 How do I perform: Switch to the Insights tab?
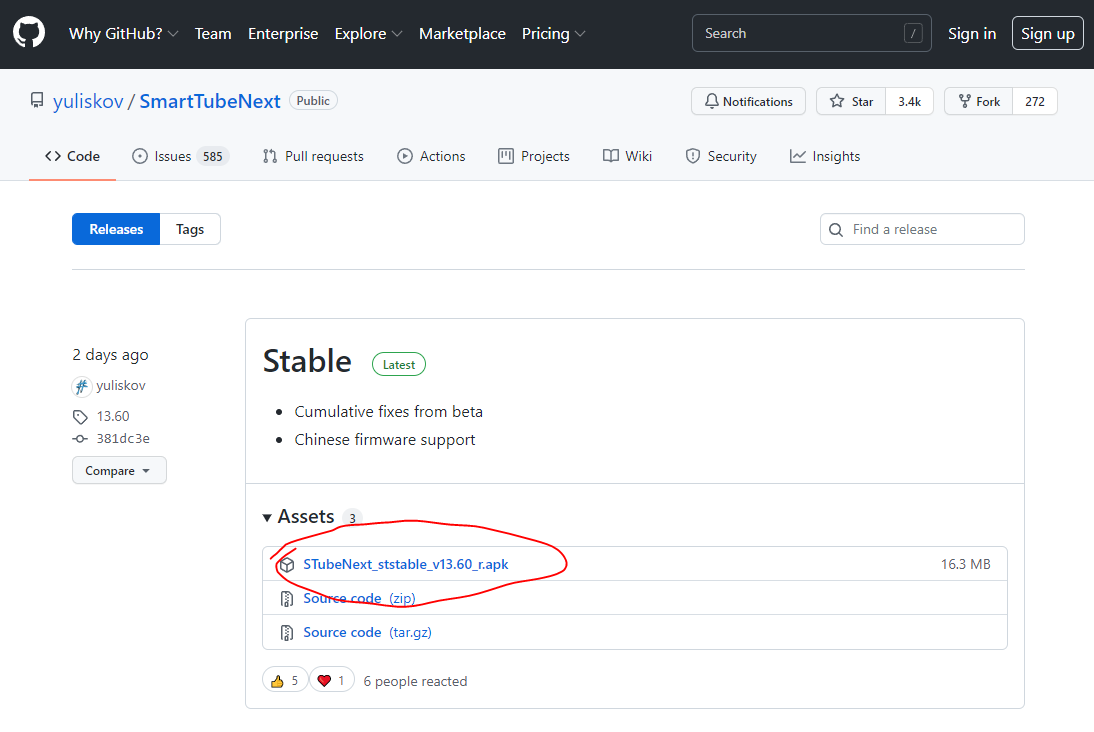[825, 156]
